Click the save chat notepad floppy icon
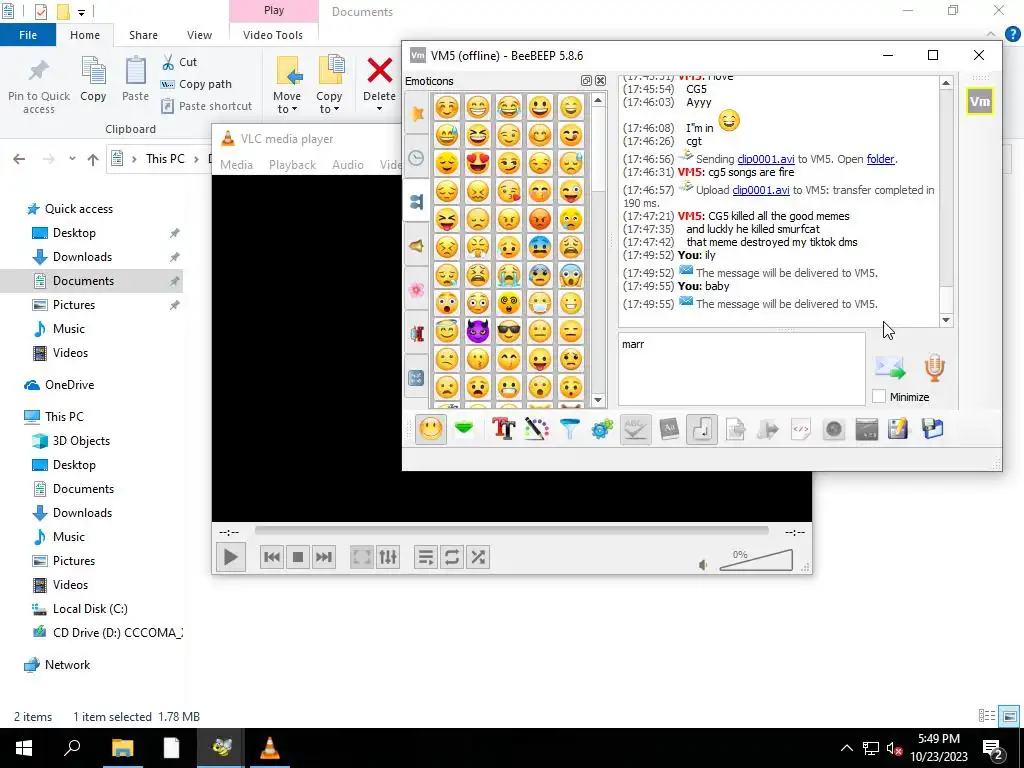Viewport: 1024px width, 768px height. point(899,429)
